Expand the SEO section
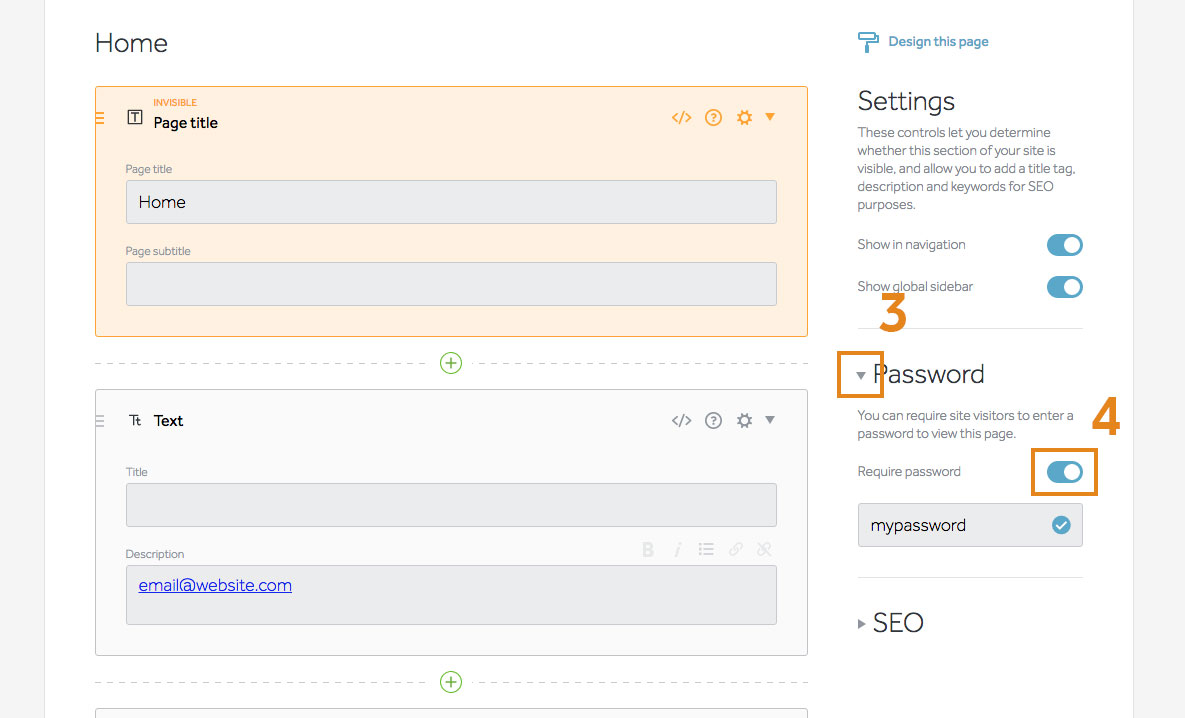This screenshot has height=718, width=1185. coord(862,623)
